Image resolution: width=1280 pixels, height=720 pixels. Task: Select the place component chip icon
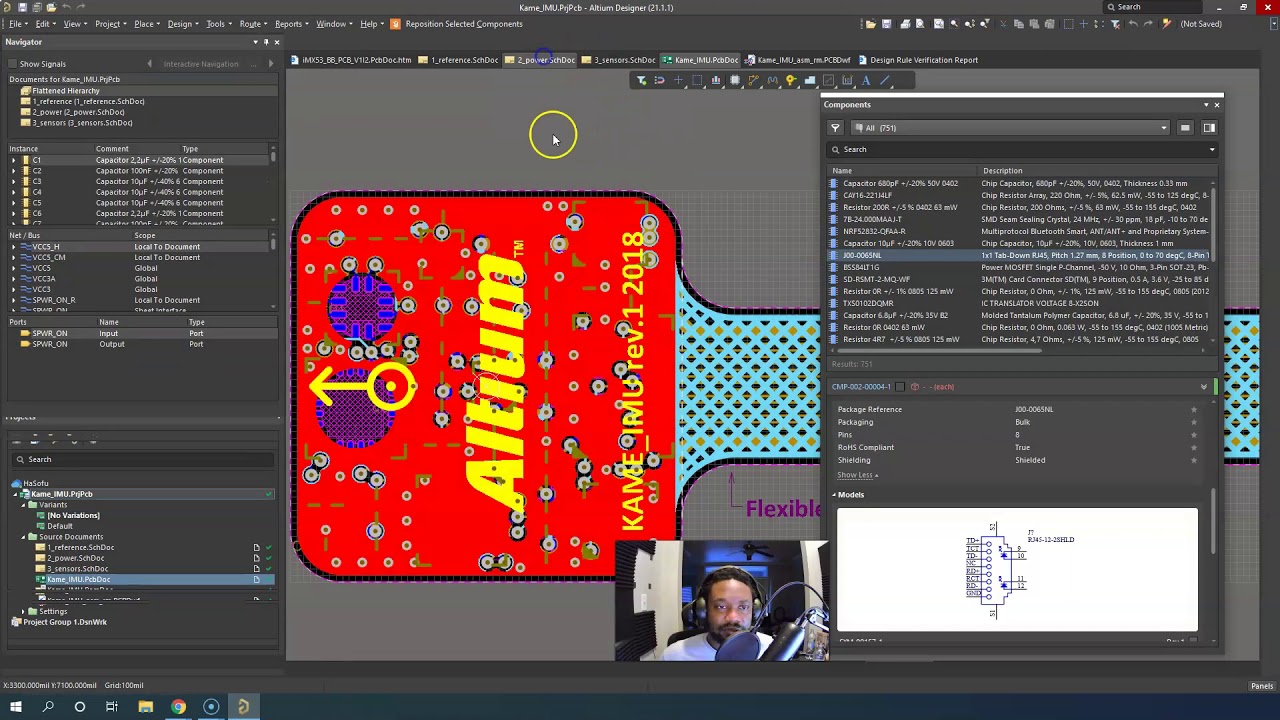tap(735, 80)
